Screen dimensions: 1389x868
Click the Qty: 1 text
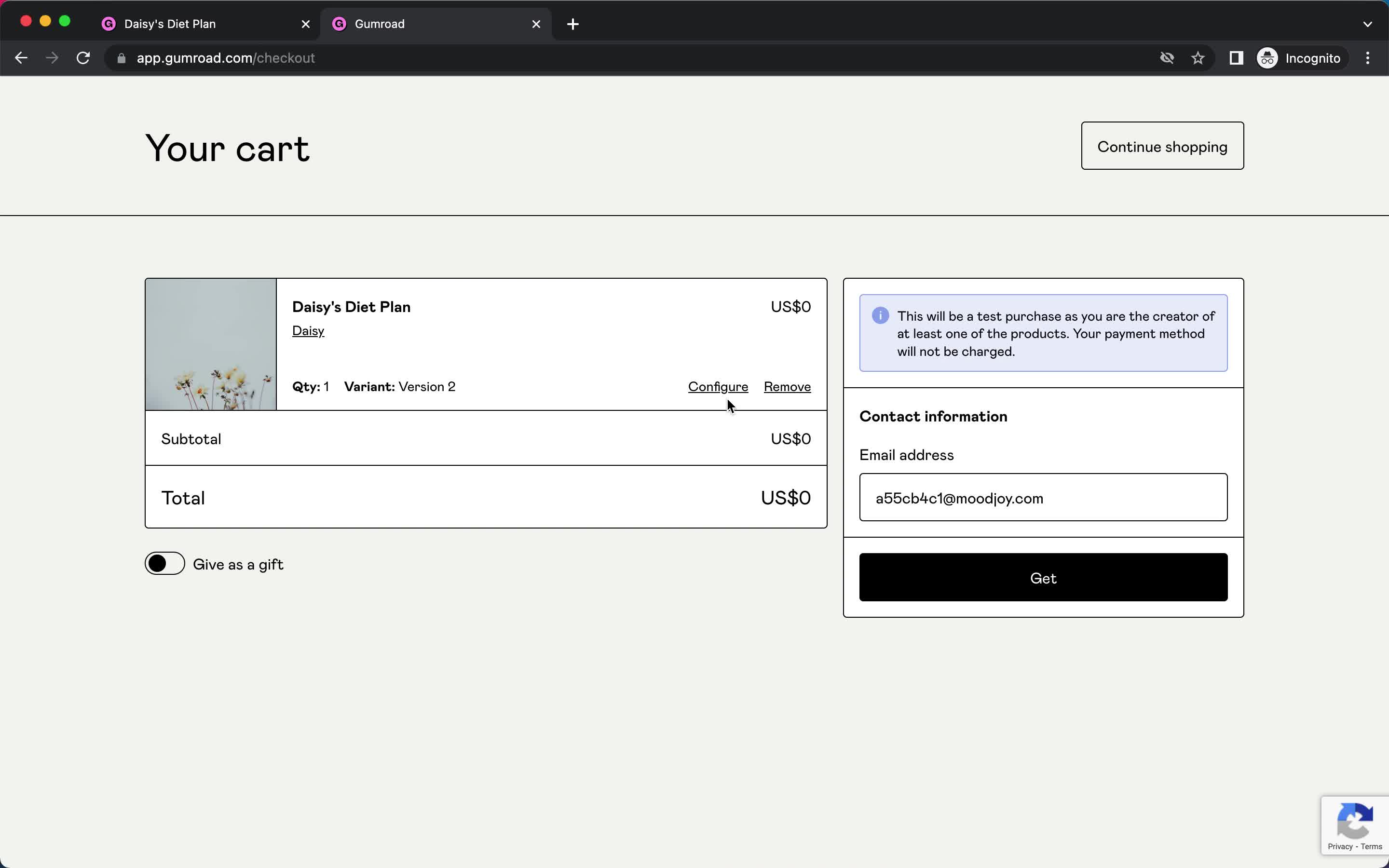[311, 387]
